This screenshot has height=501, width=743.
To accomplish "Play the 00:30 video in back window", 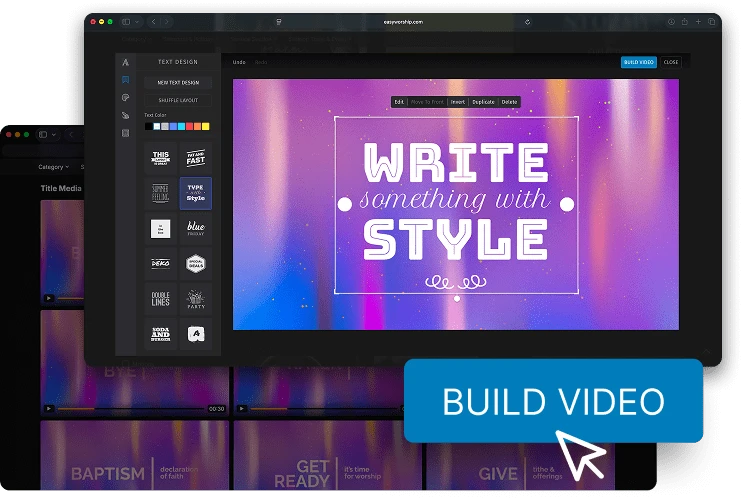I will coord(49,409).
